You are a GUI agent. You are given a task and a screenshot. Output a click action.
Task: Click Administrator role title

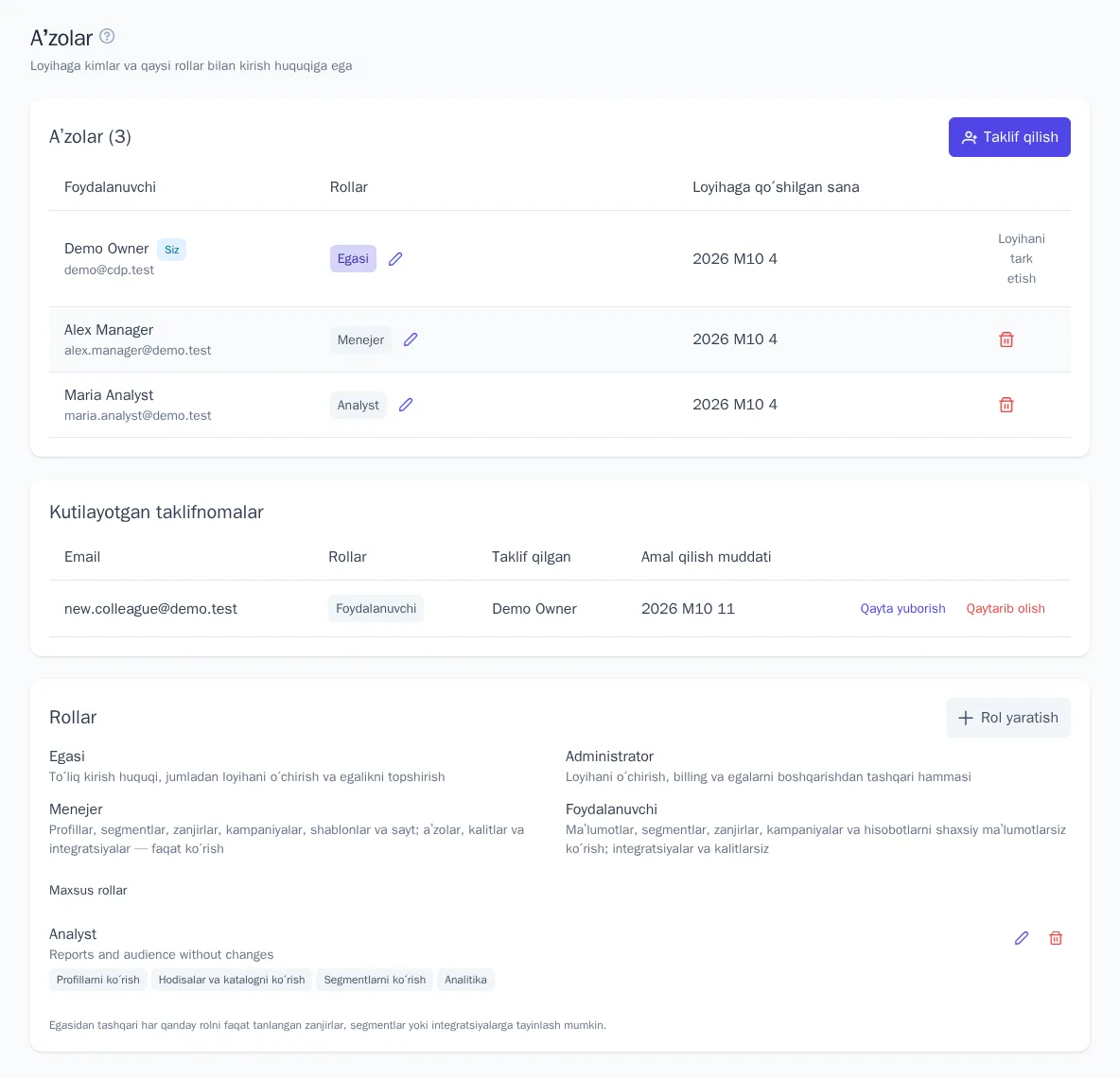click(x=609, y=756)
